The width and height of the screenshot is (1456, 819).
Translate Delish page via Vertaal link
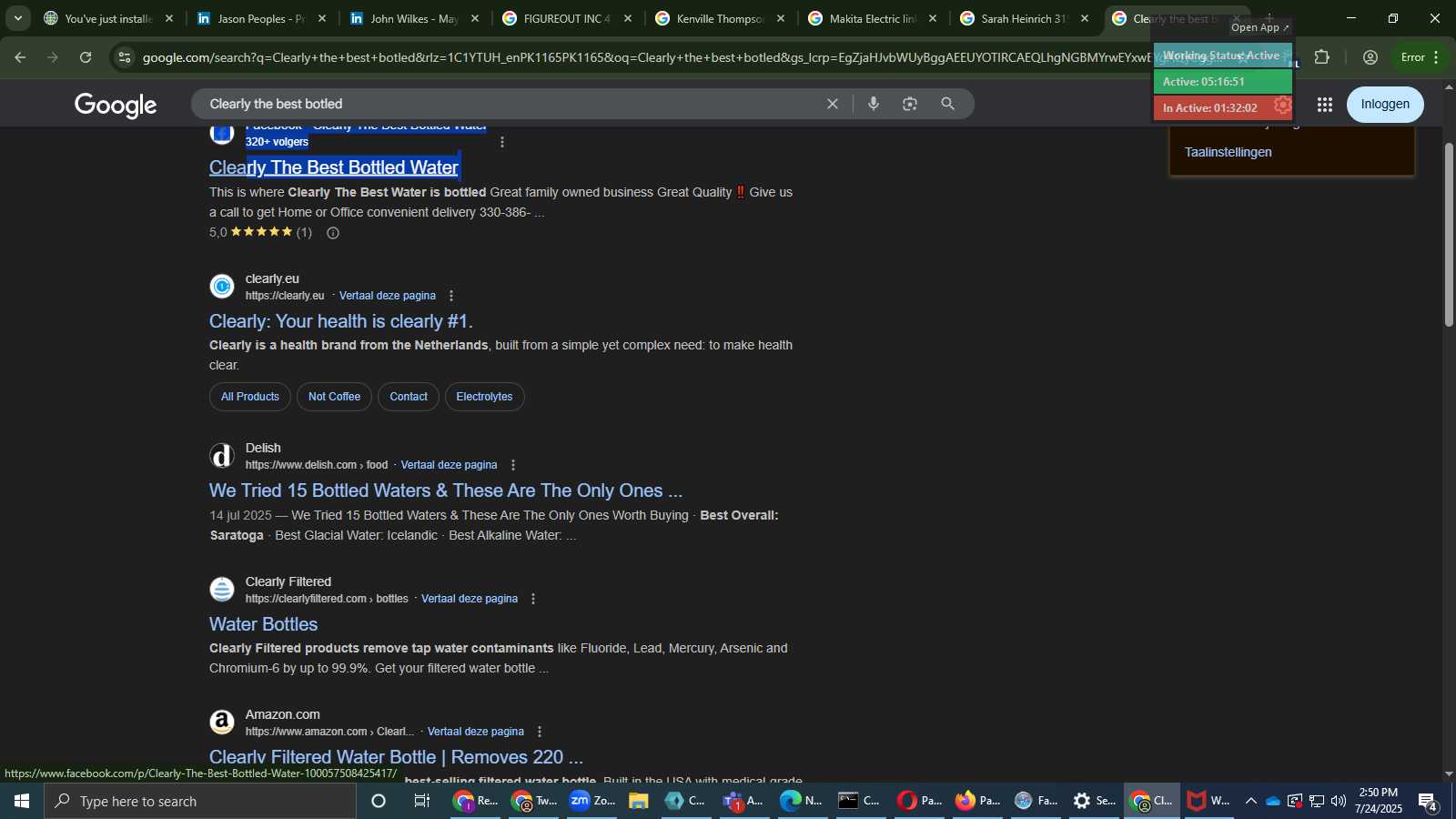(x=449, y=465)
